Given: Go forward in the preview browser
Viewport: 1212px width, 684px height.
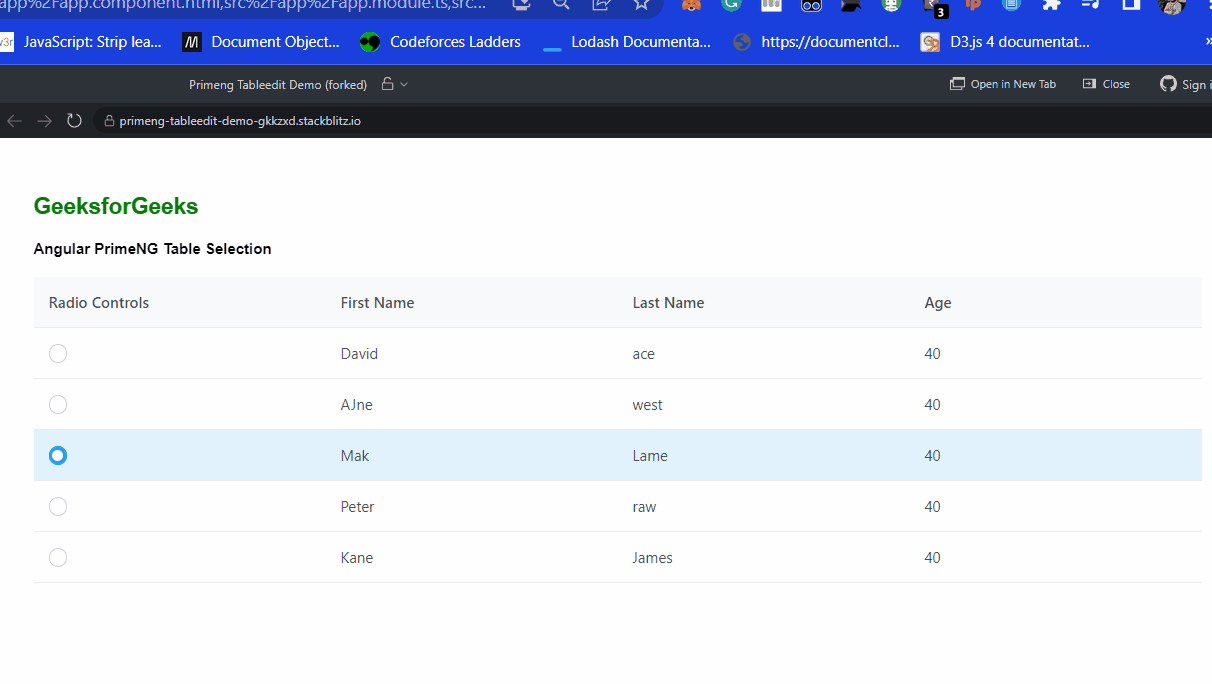Looking at the screenshot, I should pos(44,121).
